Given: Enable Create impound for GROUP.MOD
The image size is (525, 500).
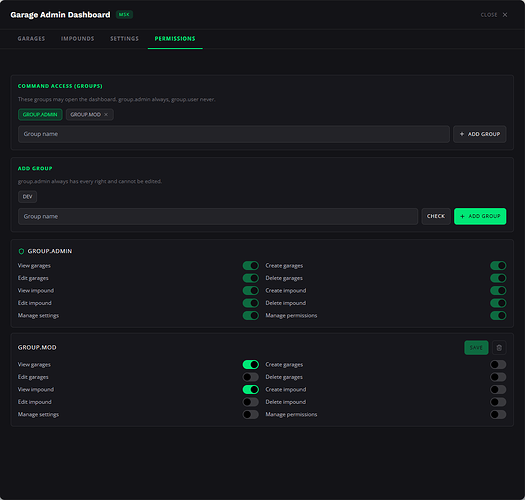Looking at the screenshot, I should click(x=498, y=389).
